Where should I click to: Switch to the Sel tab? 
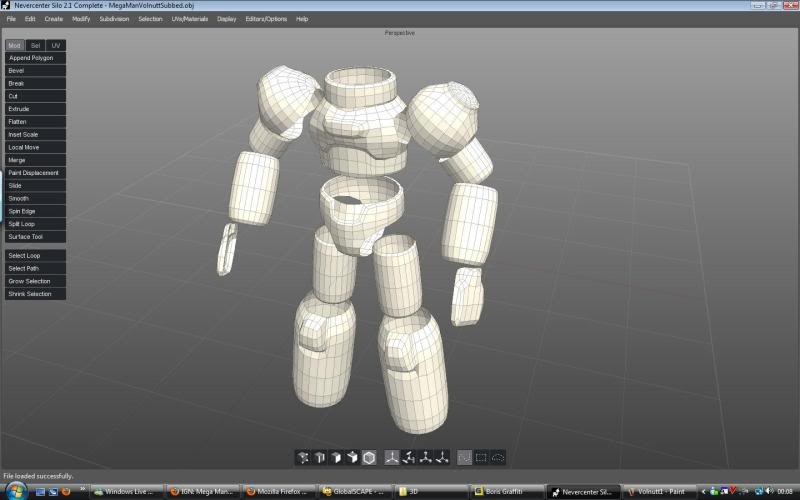click(x=35, y=45)
